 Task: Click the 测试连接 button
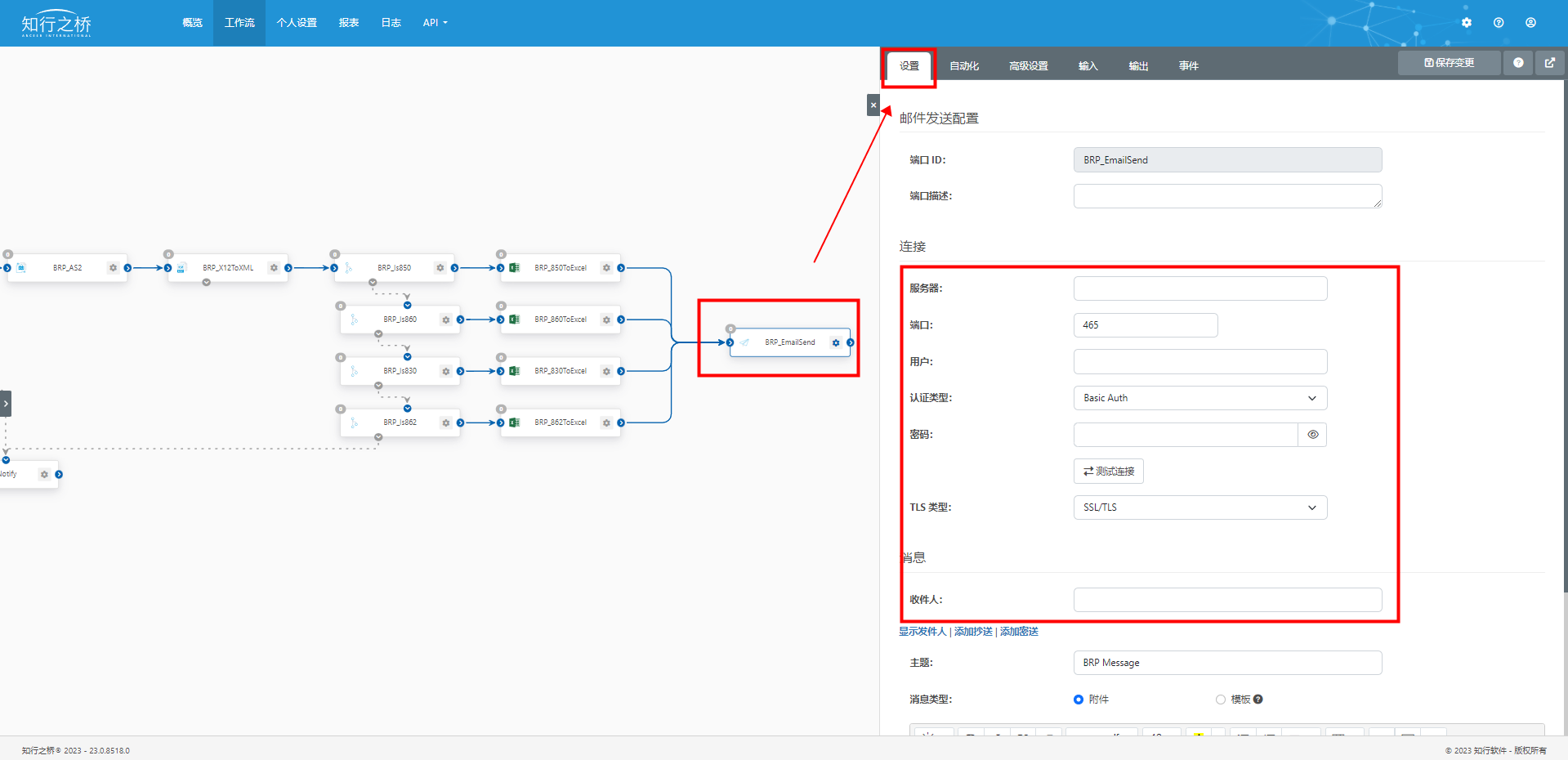coord(1108,472)
